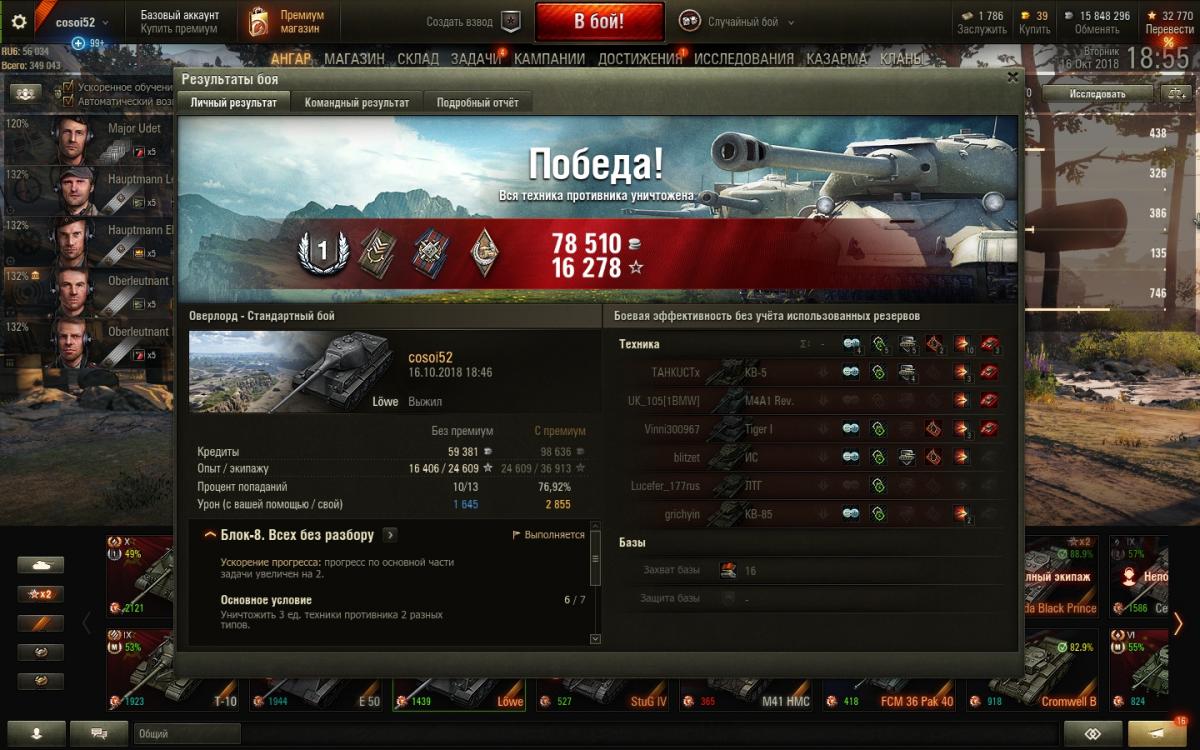The width and height of the screenshot is (1200, 750).
Task: Switch to the Командный результат tab
Action: (357, 102)
